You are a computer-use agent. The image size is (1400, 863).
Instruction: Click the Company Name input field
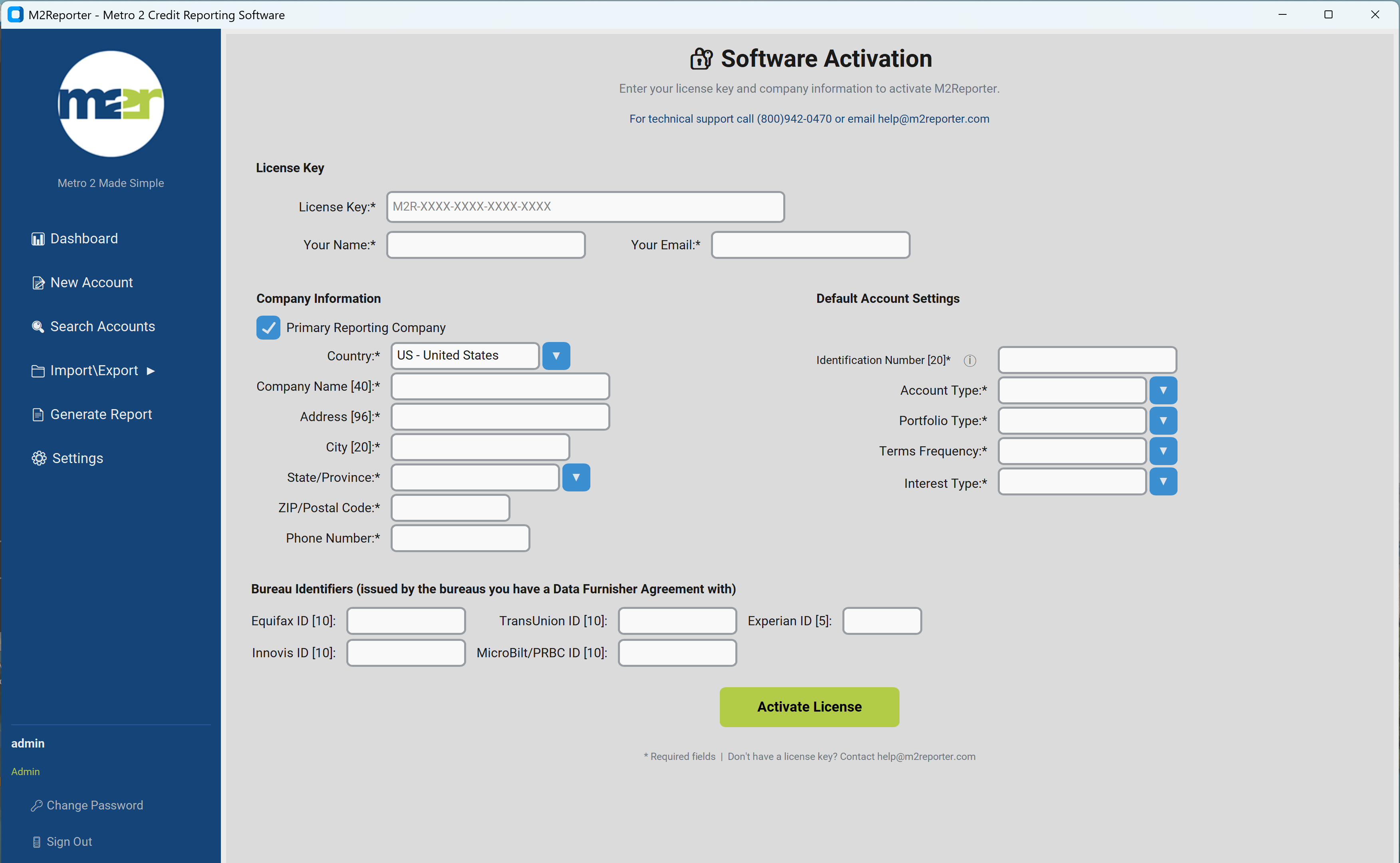coord(500,386)
